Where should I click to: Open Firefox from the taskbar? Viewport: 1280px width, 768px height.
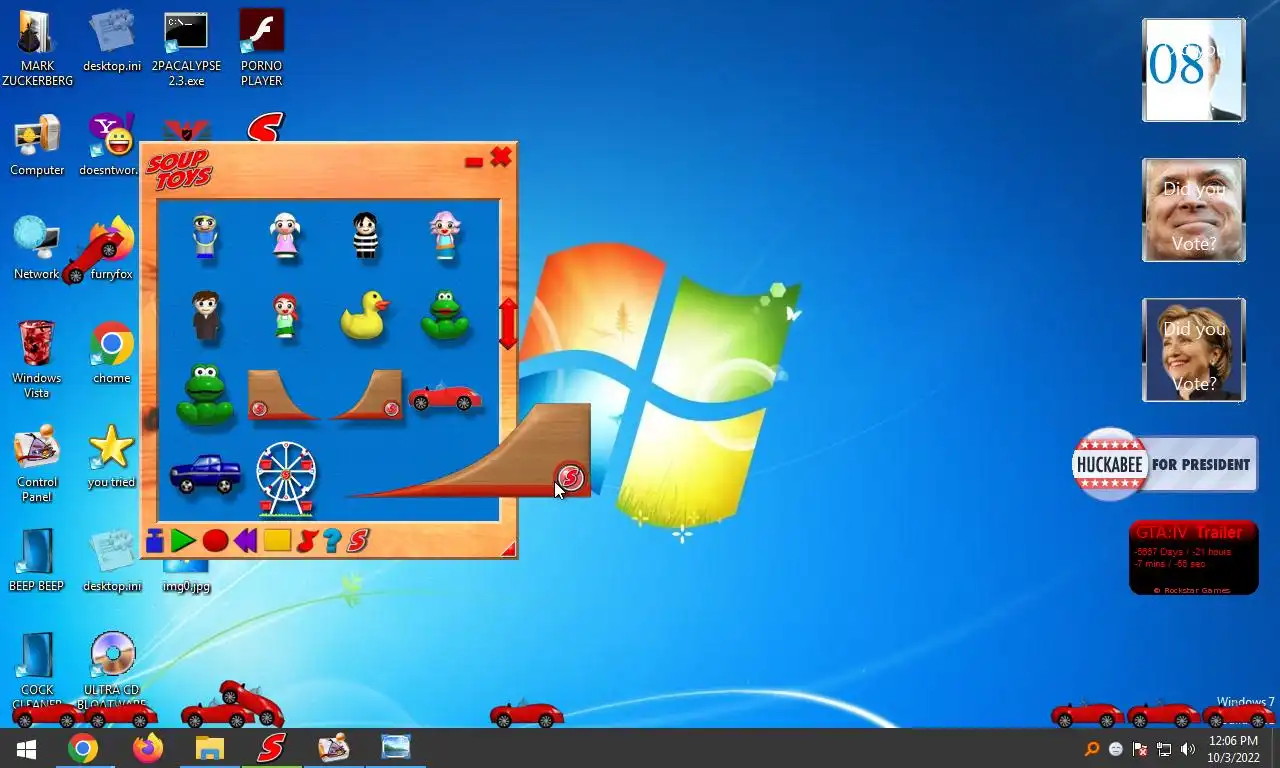[147, 748]
